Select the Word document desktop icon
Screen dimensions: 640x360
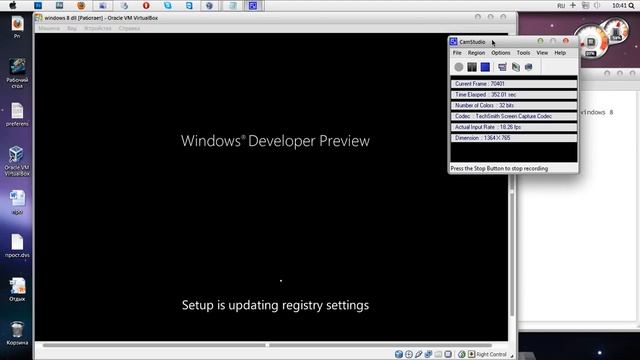(17, 202)
